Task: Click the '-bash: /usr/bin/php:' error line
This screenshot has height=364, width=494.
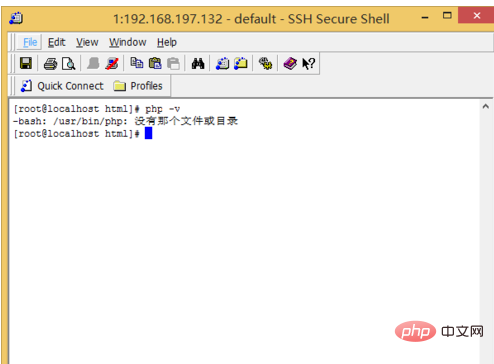Action: [70, 121]
